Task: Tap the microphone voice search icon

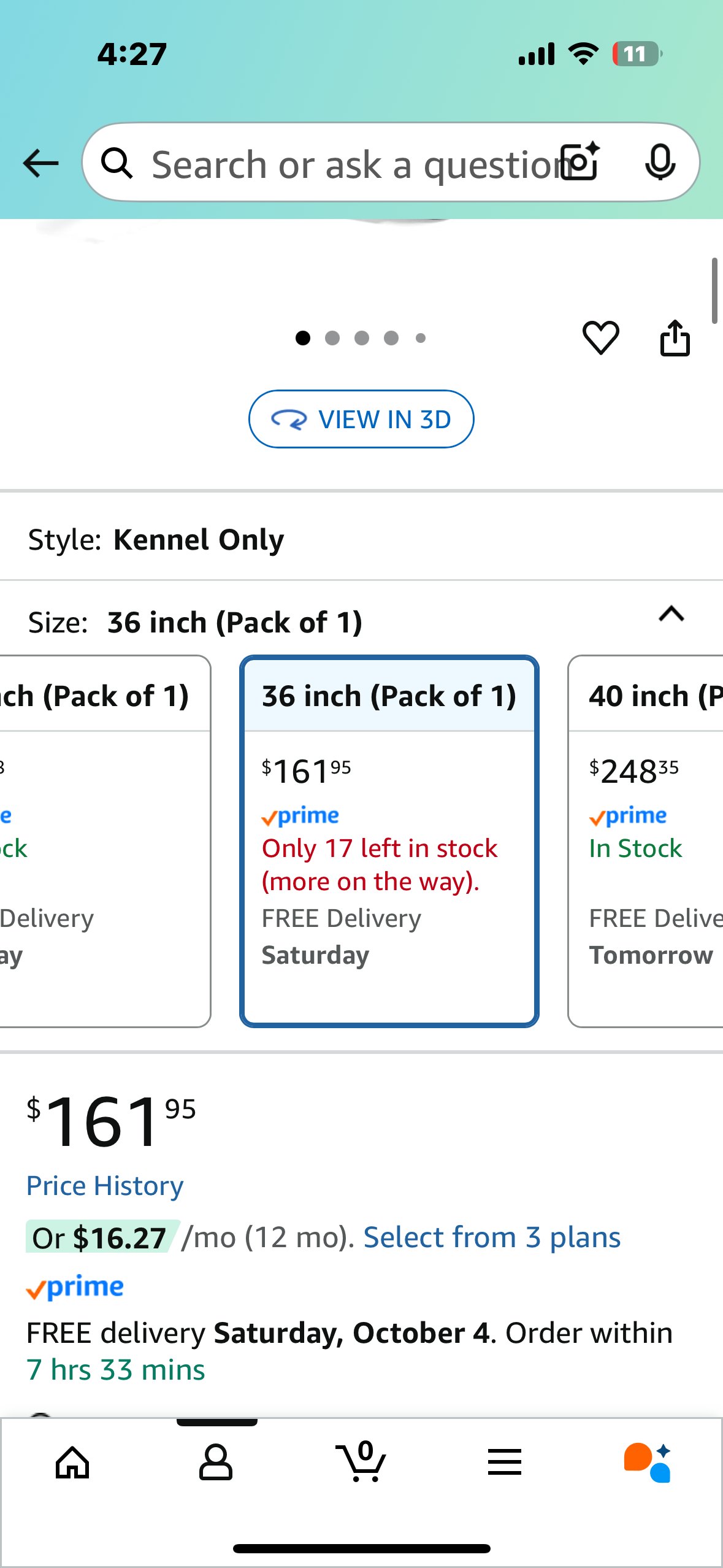Action: [x=660, y=163]
